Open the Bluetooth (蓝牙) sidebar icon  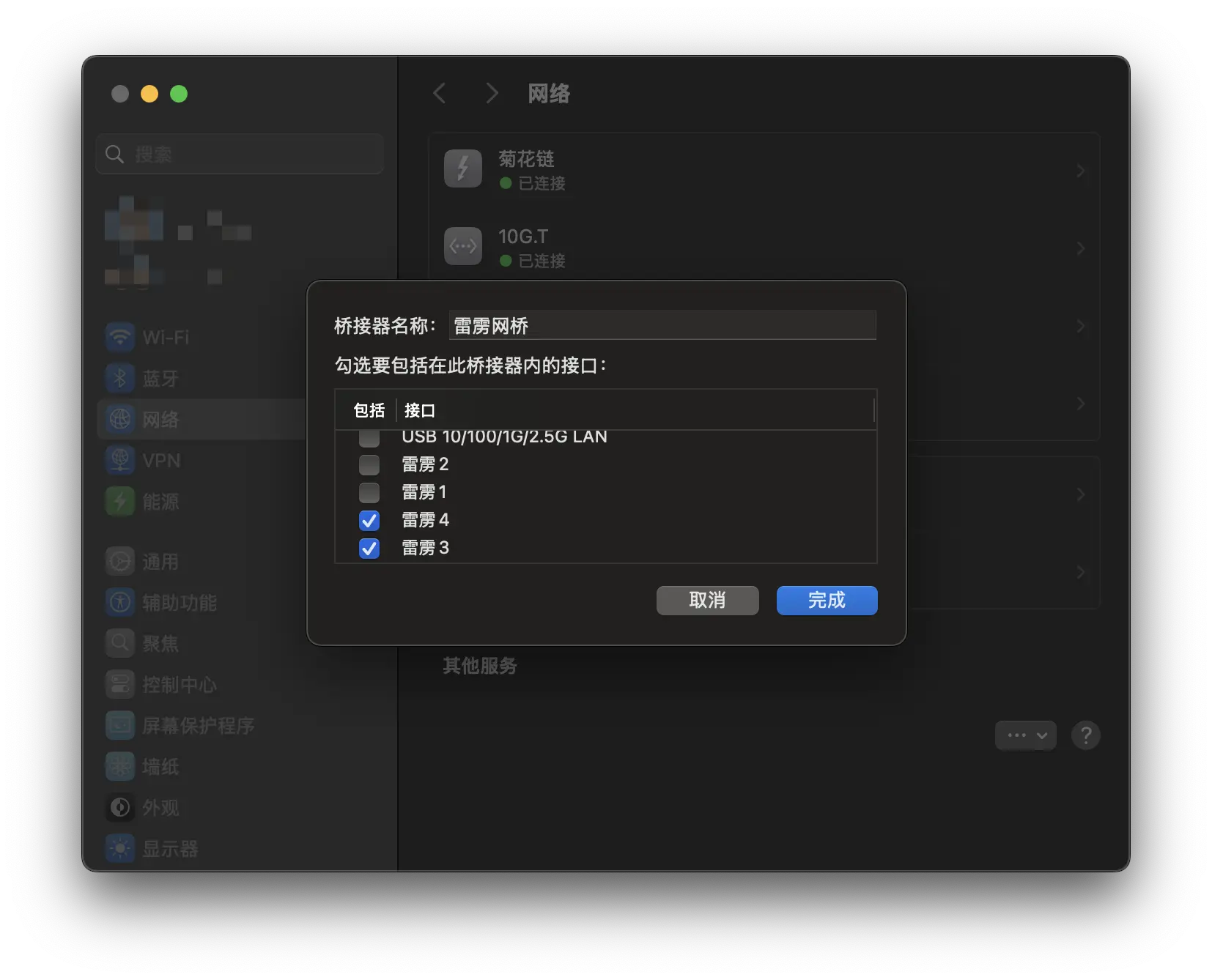click(x=120, y=379)
